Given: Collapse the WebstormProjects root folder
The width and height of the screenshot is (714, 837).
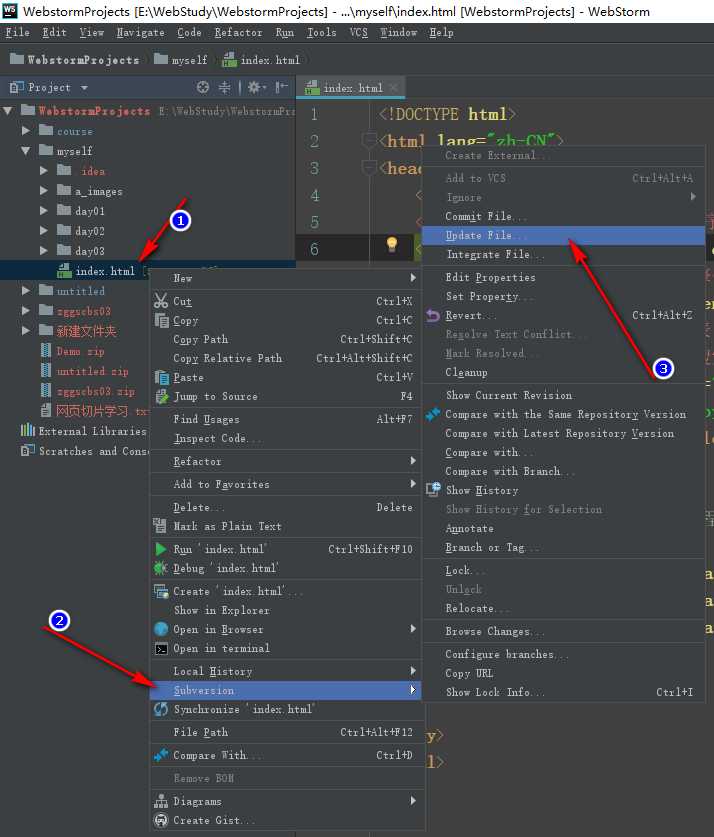Looking at the screenshot, I should [8, 110].
